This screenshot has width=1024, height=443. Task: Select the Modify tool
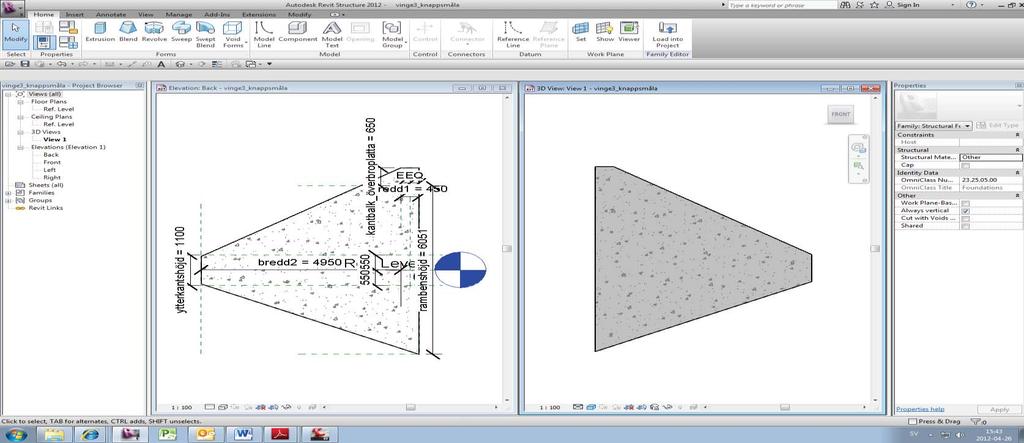click(x=14, y=33)
